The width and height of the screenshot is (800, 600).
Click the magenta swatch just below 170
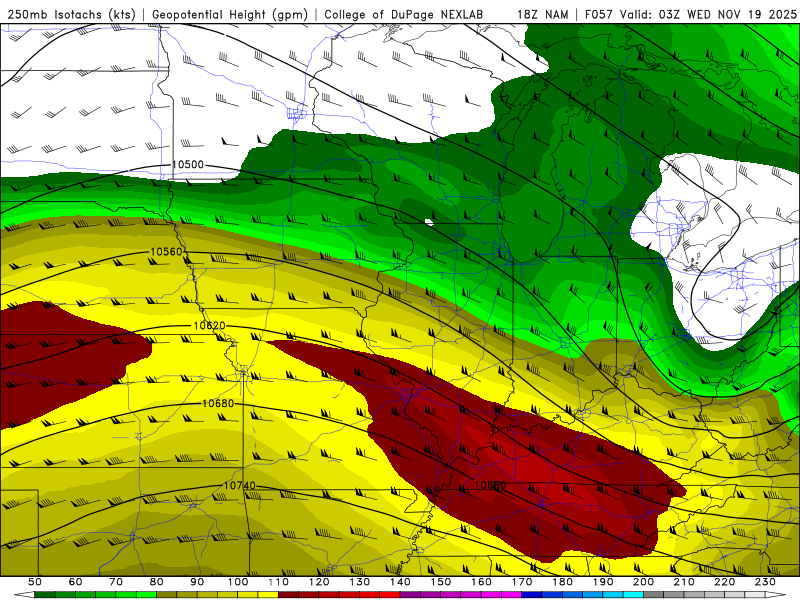click(x=511, y=594)
